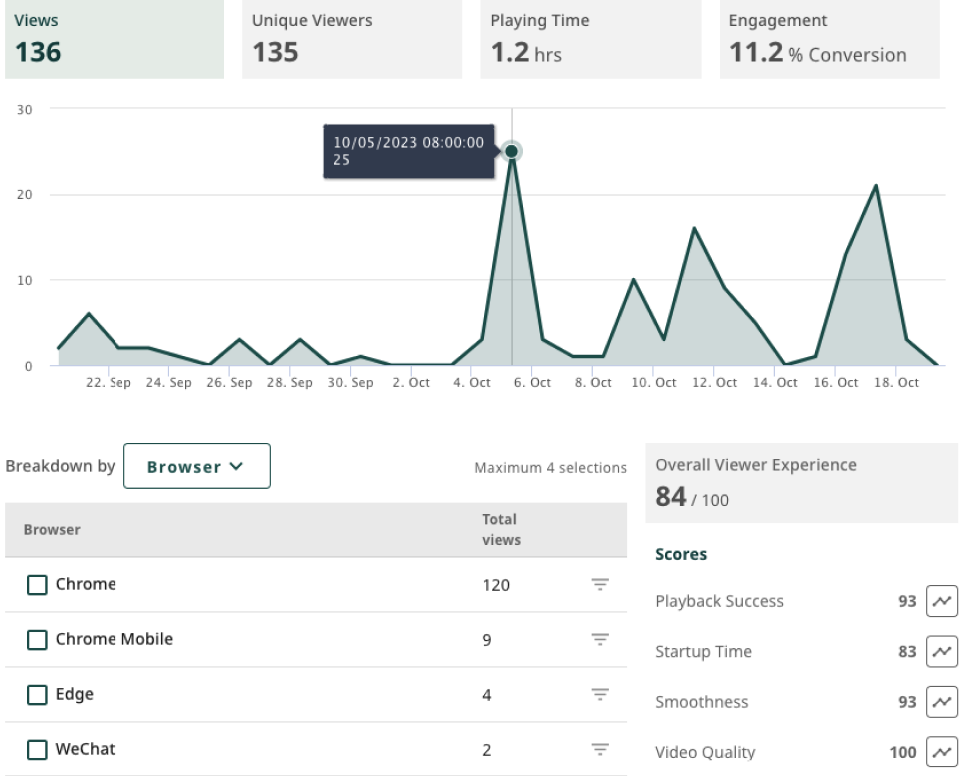Check the Chrome browser checkbox
The width and height of the screenshot is (960, 776).
tap(37, 585)
